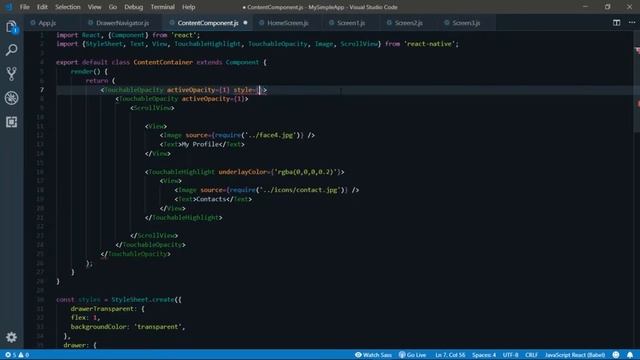Select language mode JavaScript React (Babel)

coord(575,355)
